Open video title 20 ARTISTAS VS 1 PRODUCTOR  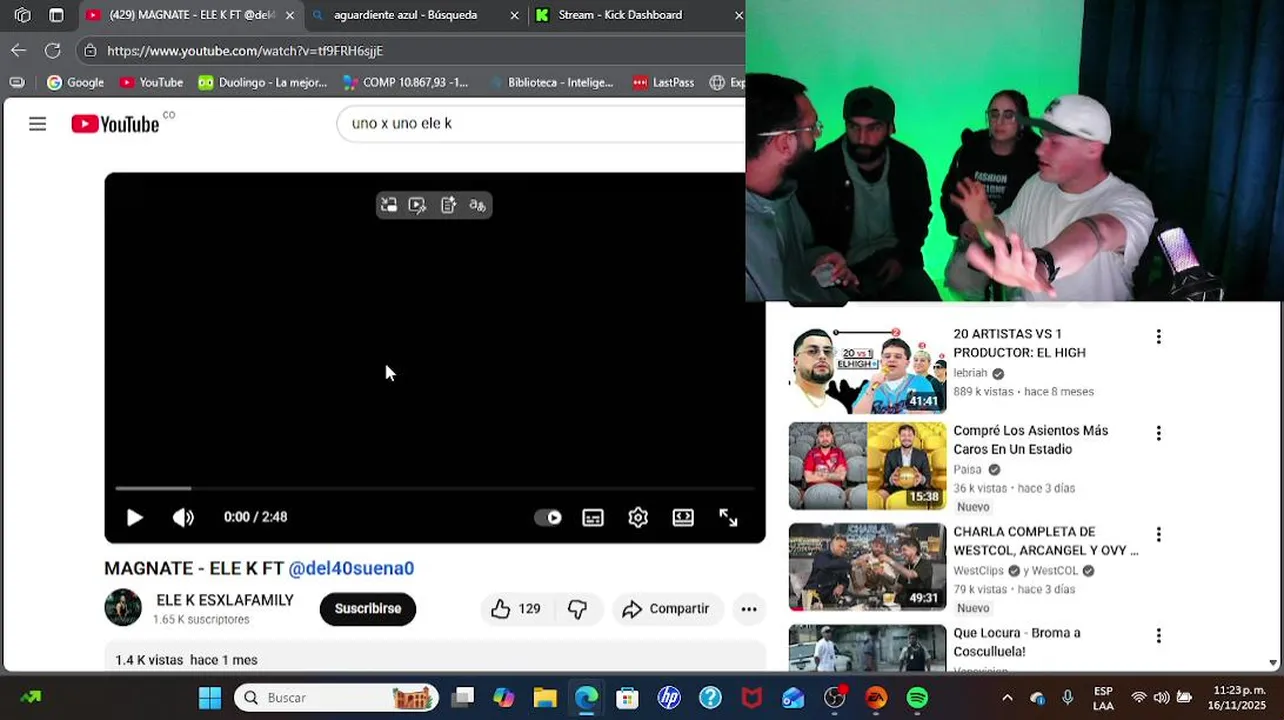pos(1019,343)
